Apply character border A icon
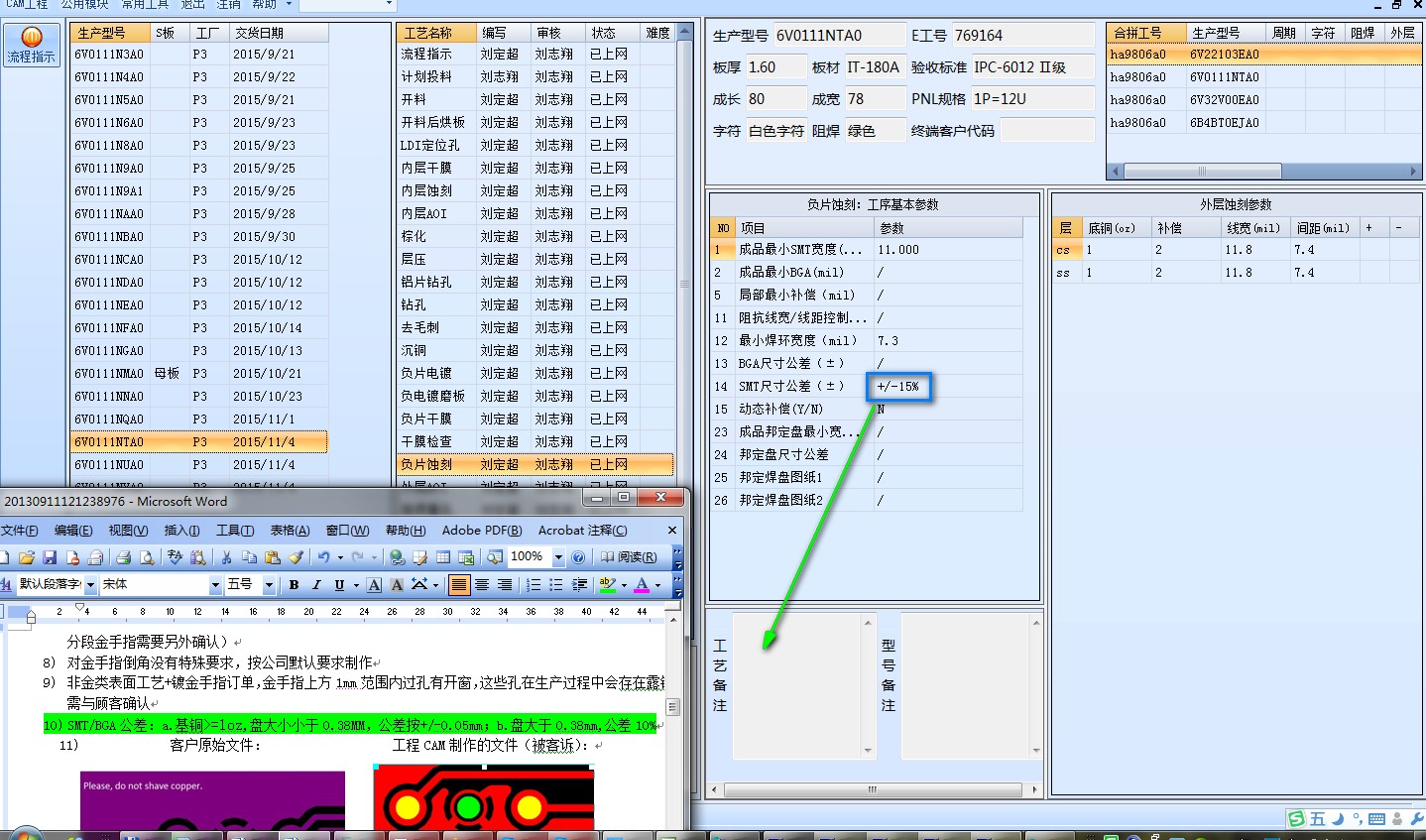Image resolution: width=1426 pixels, height=840 pixels. point(374,585)
